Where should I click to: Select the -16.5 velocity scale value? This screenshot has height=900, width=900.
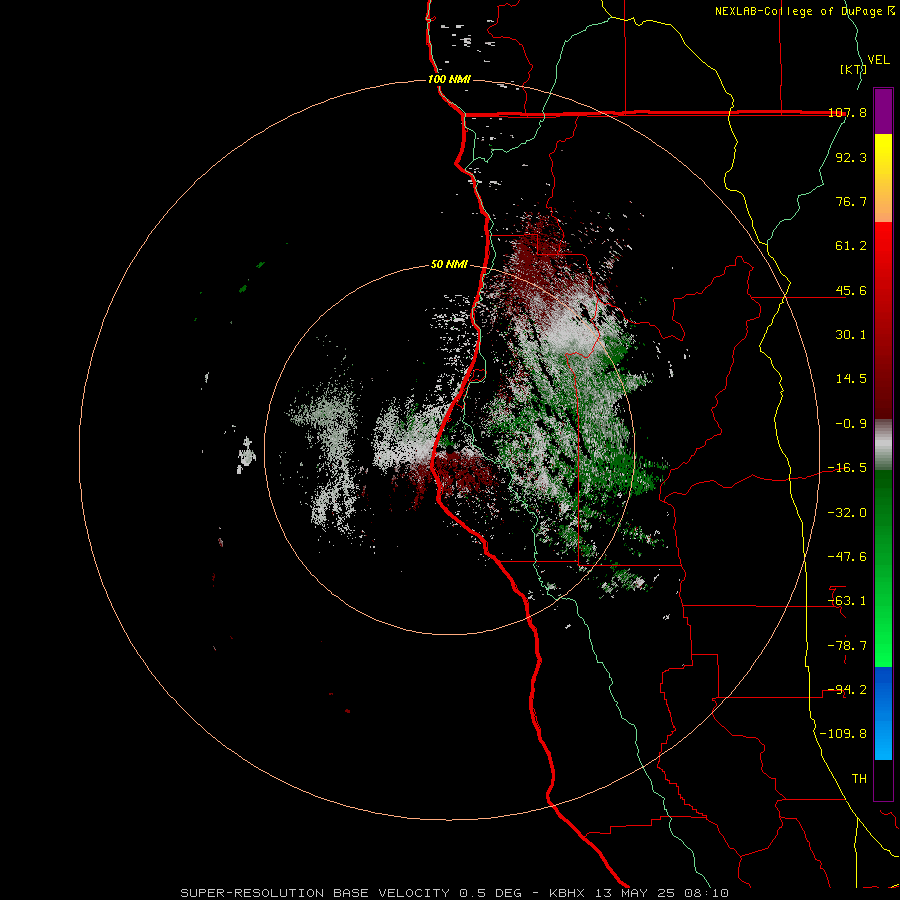point(847,468)
